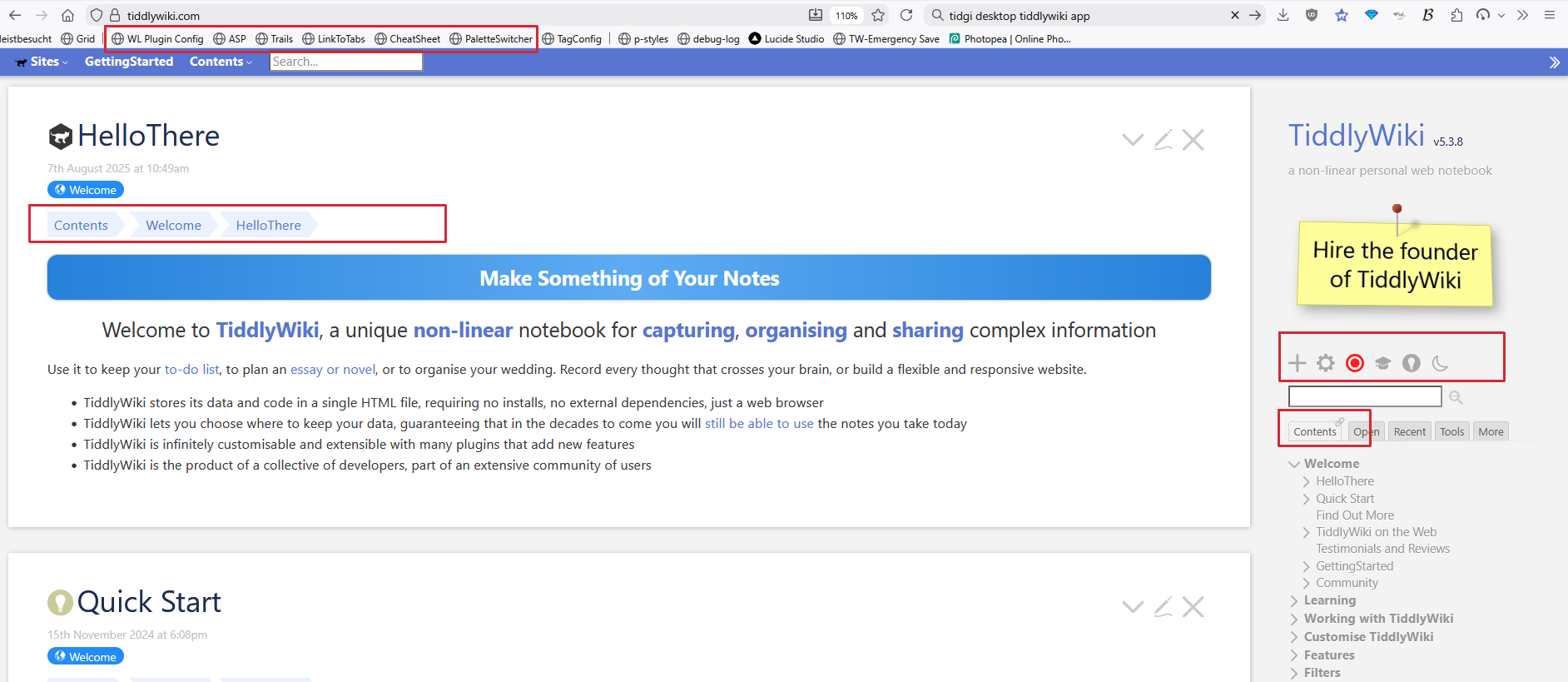Image resolution: width=1568 pixels, height=682 pixels.
Task: Open the control panel gear icon
Action: [1325, 363]
